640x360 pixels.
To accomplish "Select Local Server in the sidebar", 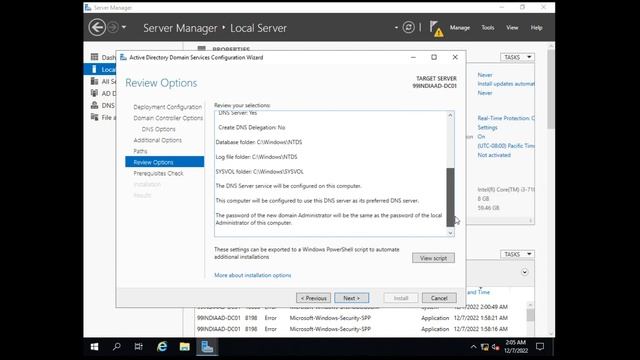I will [x=100, y=69].
